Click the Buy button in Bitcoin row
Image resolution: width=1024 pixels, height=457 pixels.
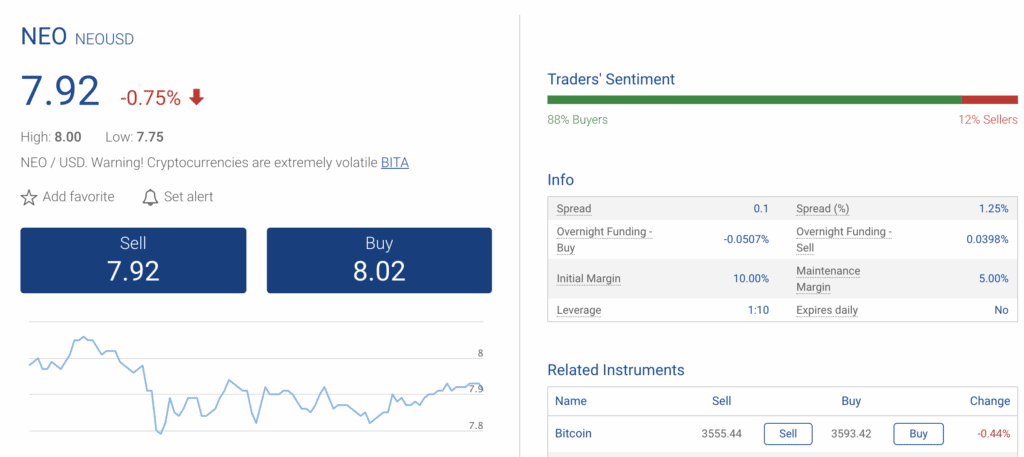[918, 433]
